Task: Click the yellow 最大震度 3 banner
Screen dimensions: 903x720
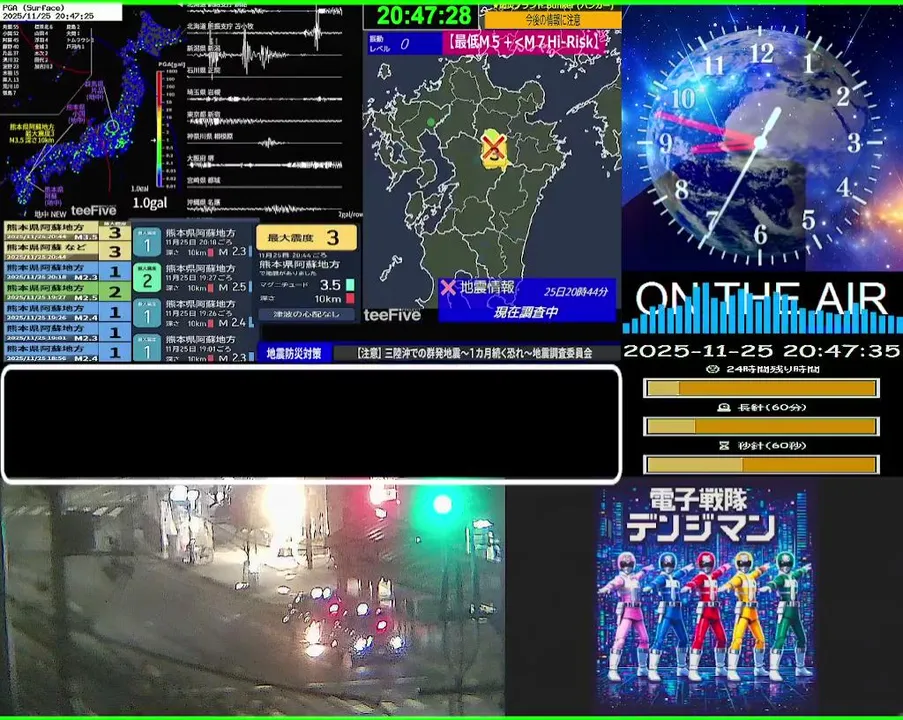Action: coord(306,237)
